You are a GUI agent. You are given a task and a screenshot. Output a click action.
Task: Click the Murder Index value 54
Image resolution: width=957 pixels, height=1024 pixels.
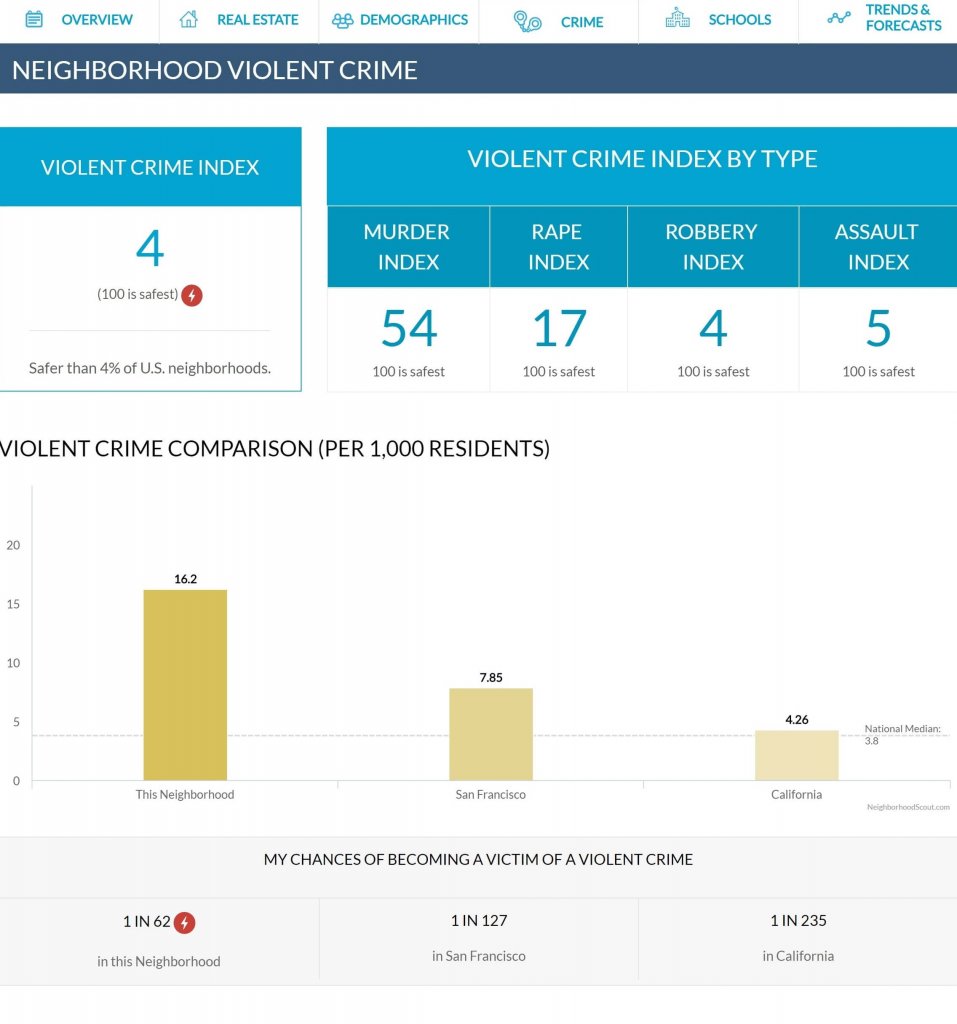(x=408, y=328)
